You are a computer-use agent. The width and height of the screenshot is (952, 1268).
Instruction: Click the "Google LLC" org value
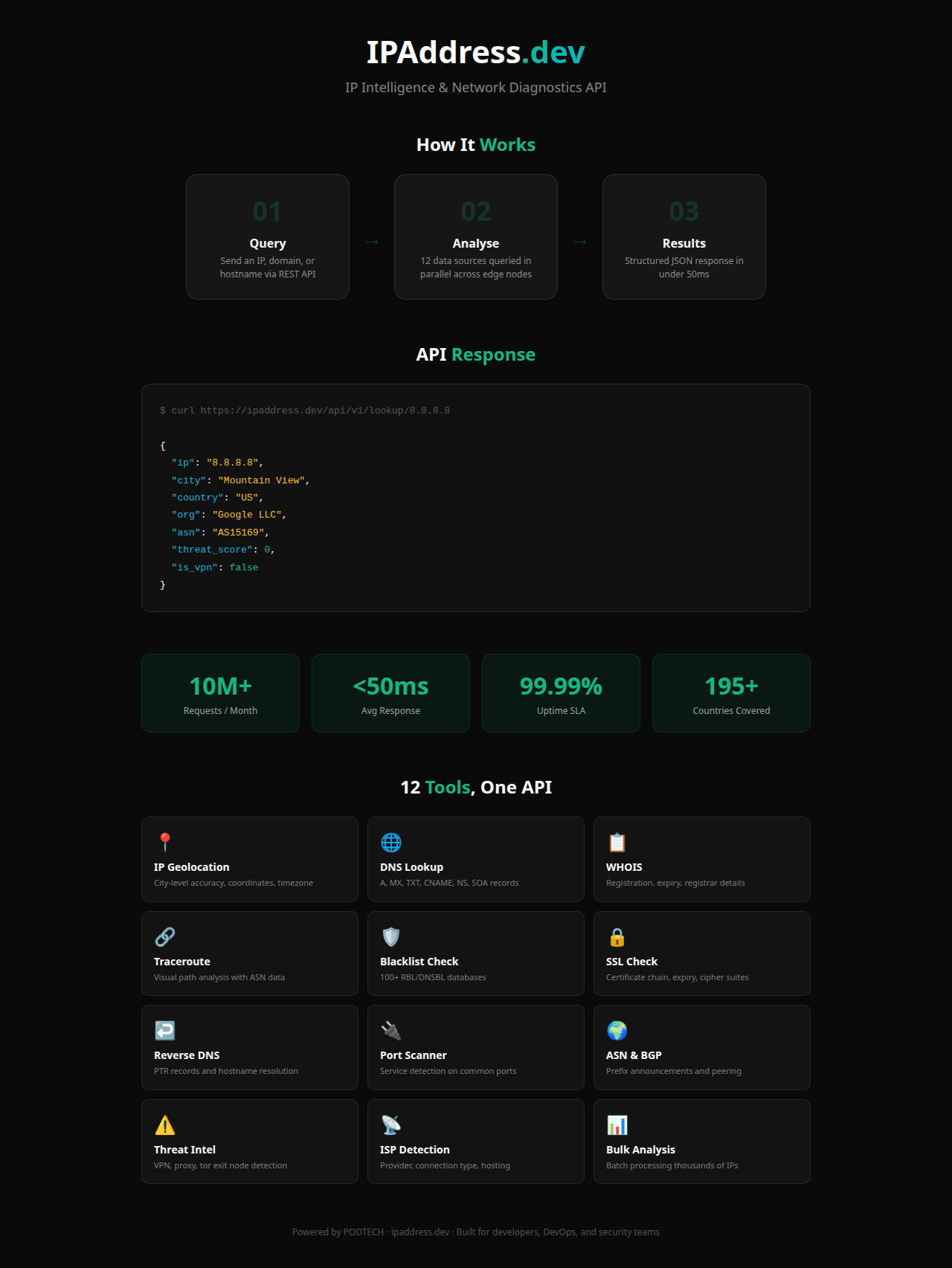[247, 515]
